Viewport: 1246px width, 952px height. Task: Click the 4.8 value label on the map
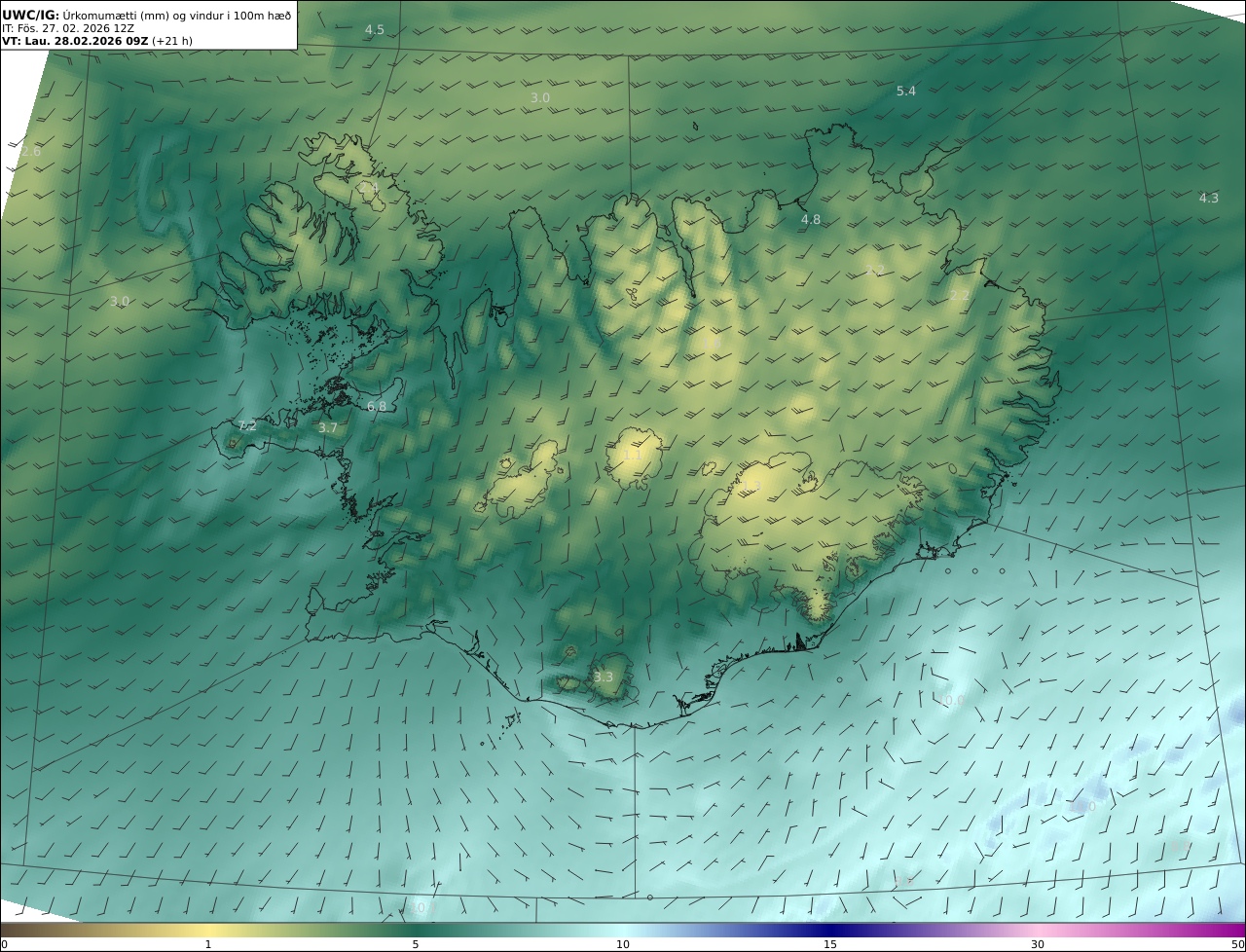click(811, 220)
